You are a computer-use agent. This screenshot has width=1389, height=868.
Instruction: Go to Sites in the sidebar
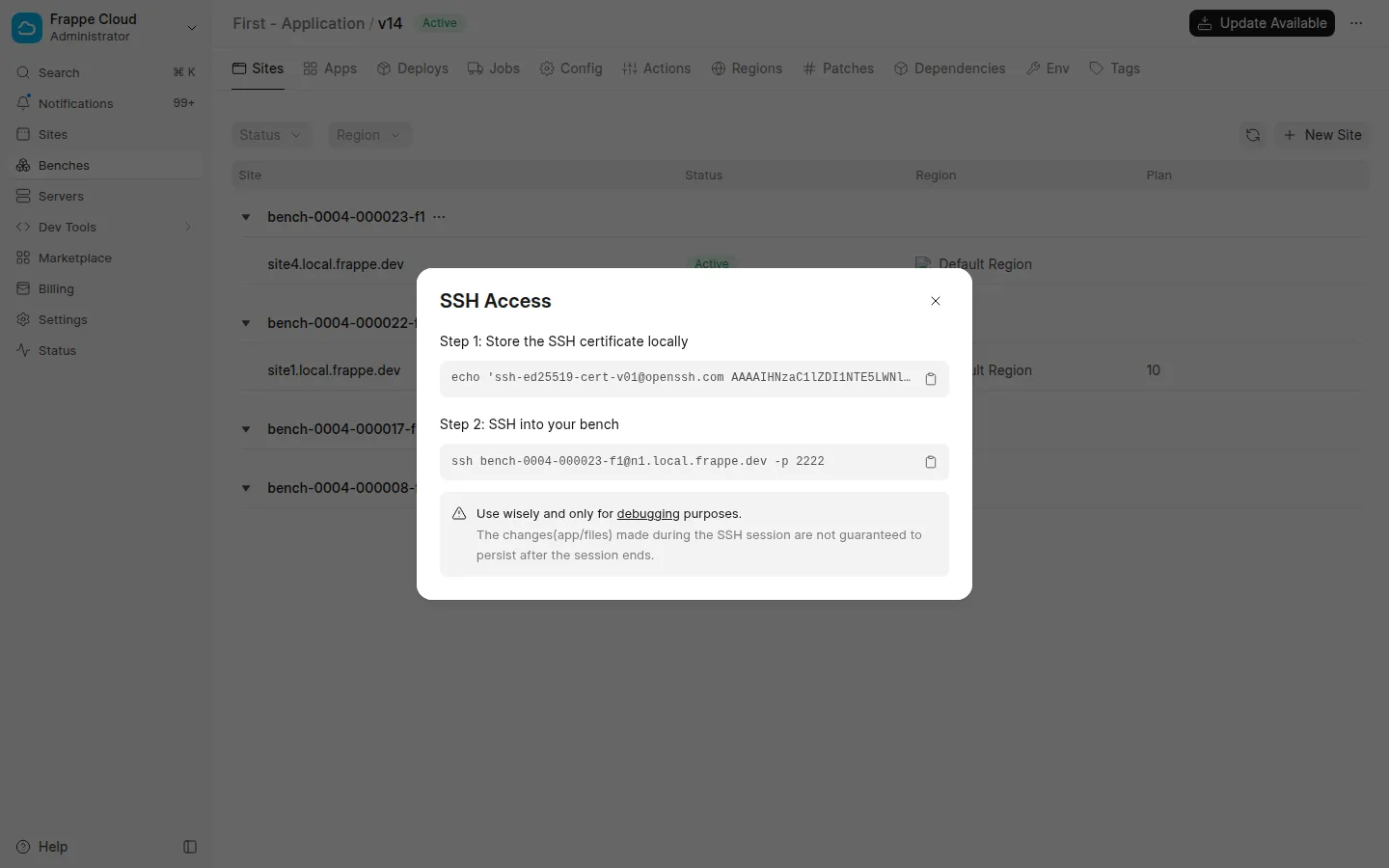coord(106,134)
